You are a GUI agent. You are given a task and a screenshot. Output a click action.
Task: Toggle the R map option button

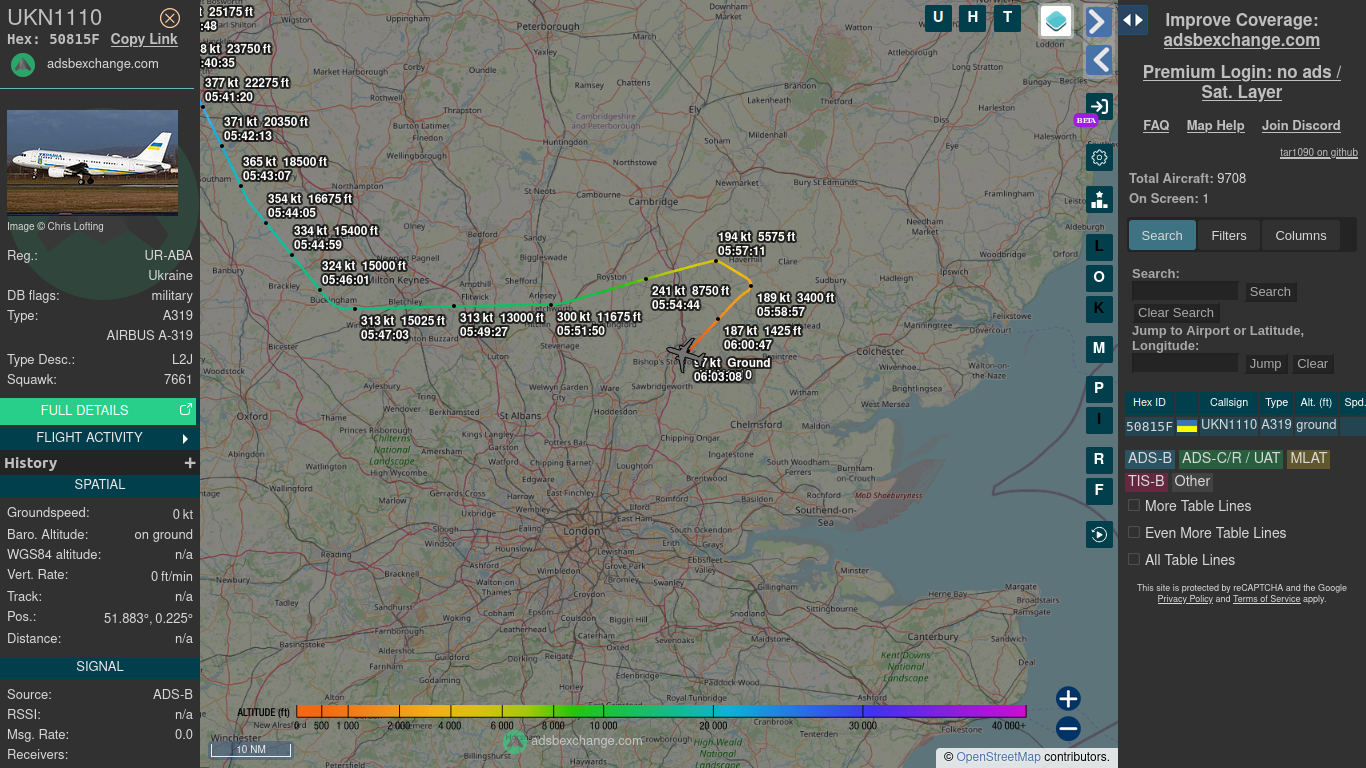point(1099,460)
